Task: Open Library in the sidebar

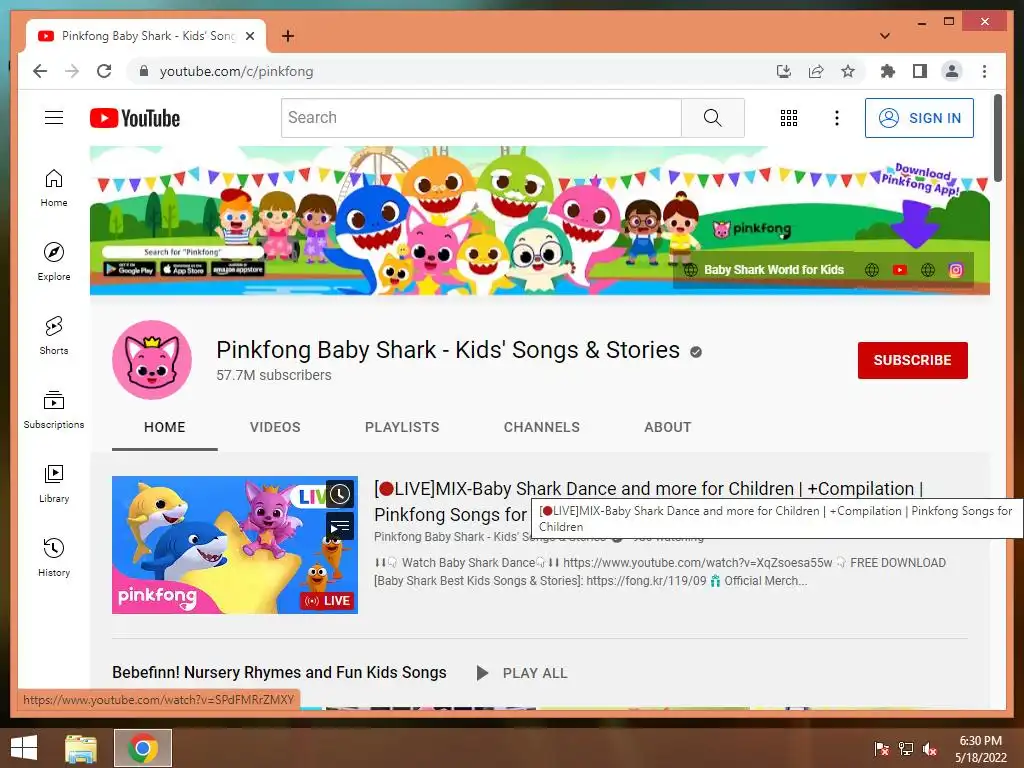Action: pos(54,483)
